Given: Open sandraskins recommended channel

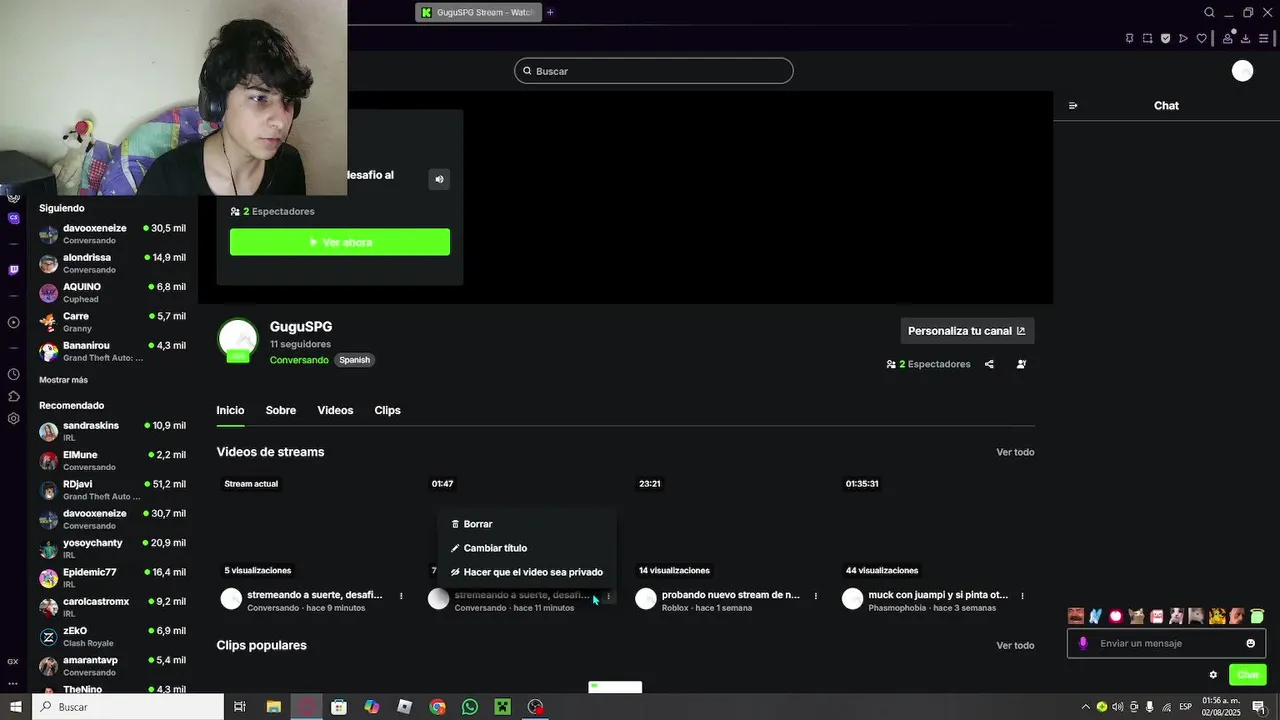Looking at the screenshot, I should pyautogui.click(x=112, y=431).
